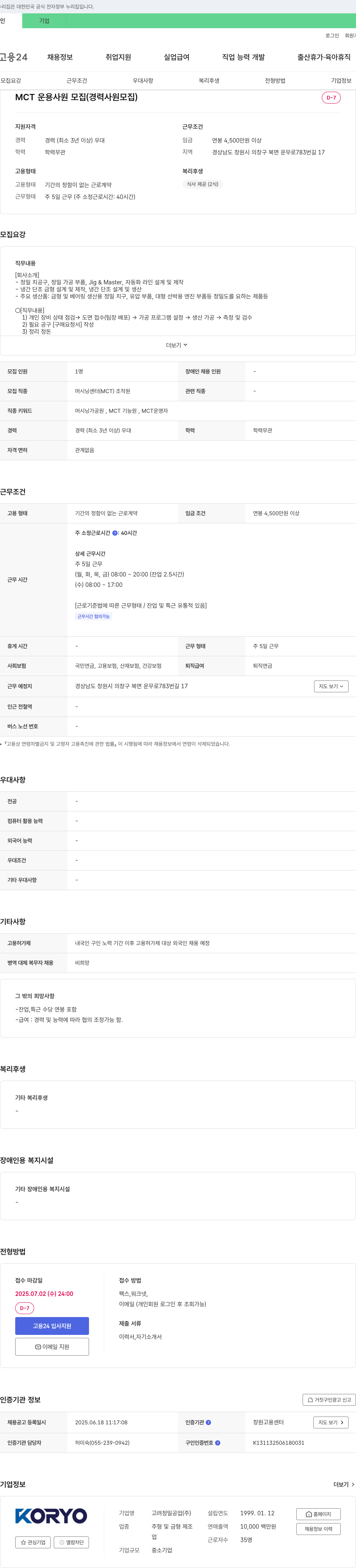
Task: Jump to the 복리후생 section tab
Action: point(209,81)
